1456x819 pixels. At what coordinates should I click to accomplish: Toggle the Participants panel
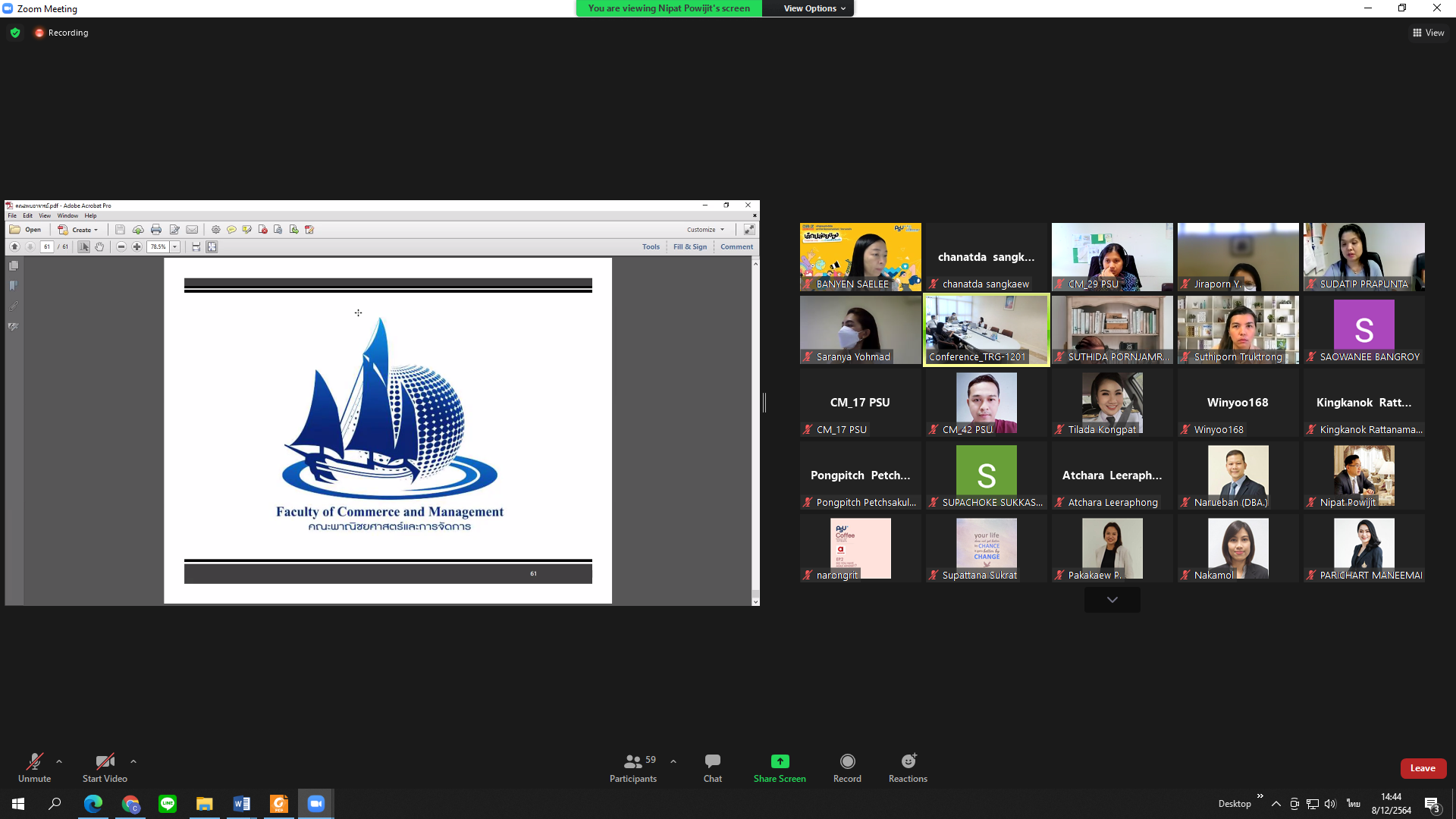pos(633,767)
